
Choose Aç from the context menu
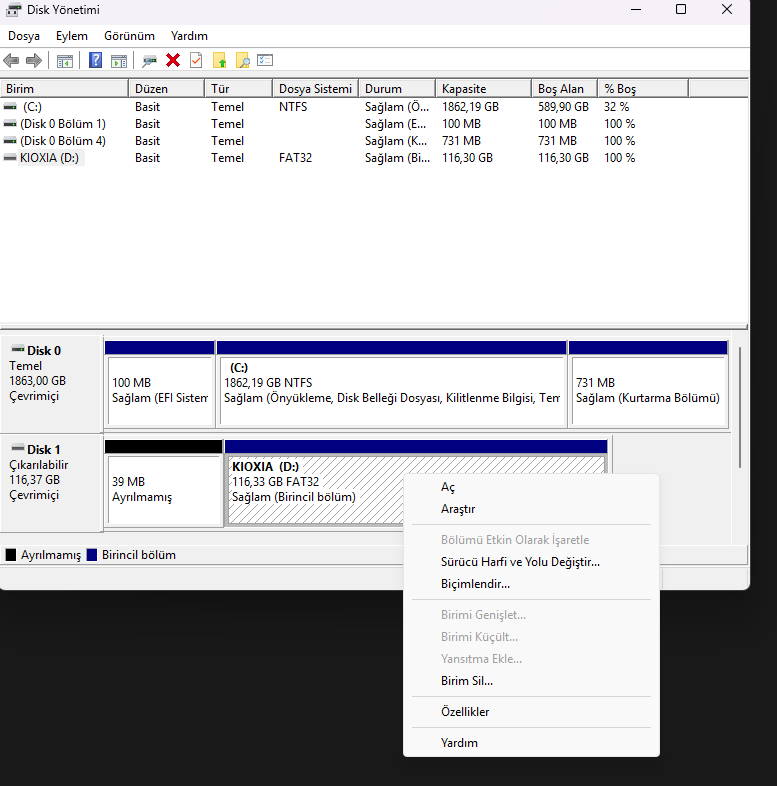[531, 487]
